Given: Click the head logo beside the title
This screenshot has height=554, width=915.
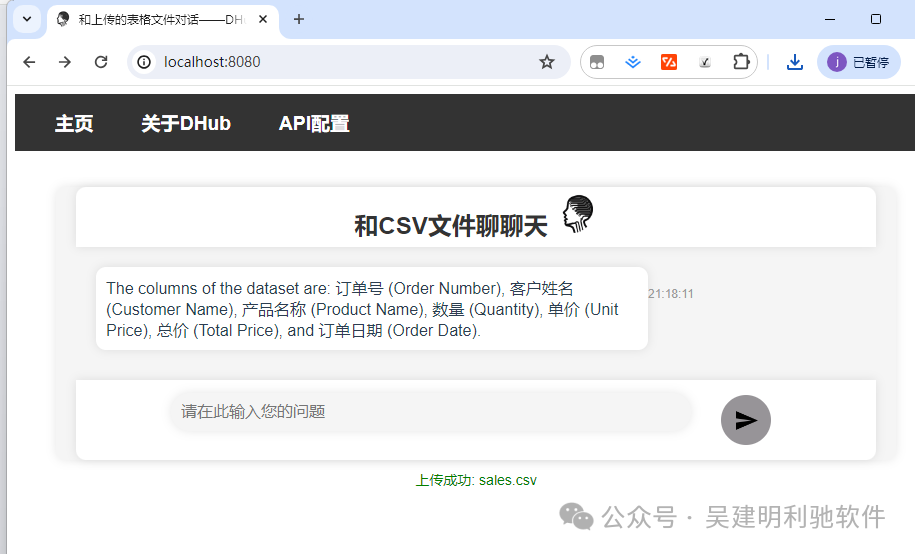Looking at the screenshot, I should [x=578, y=214].
